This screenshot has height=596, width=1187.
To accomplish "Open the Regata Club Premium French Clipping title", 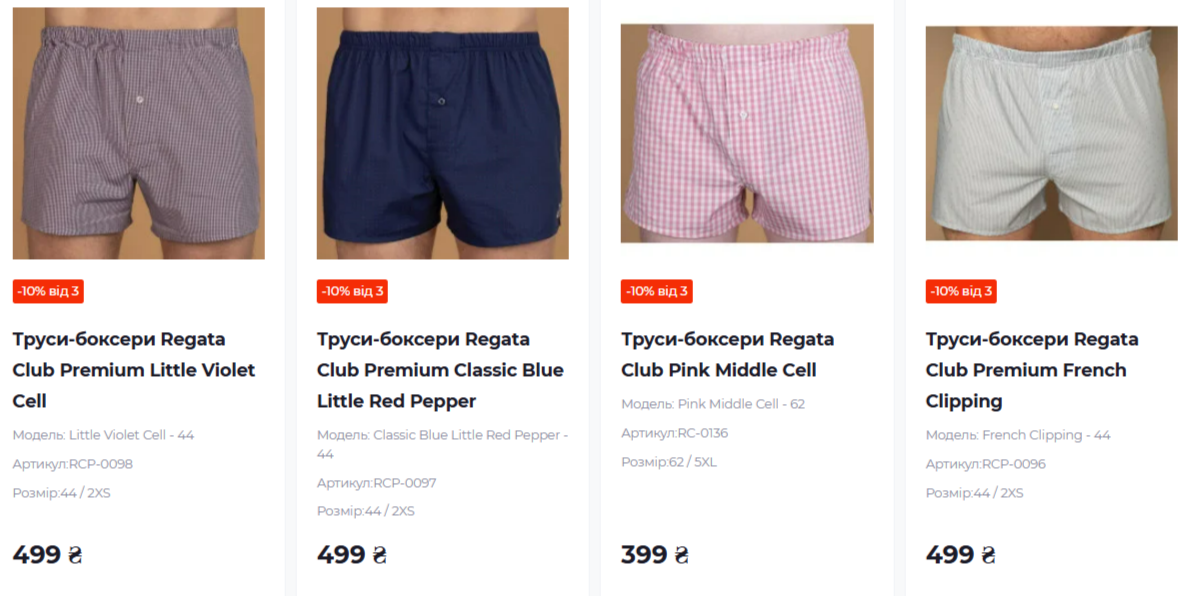I will 1032,370.
